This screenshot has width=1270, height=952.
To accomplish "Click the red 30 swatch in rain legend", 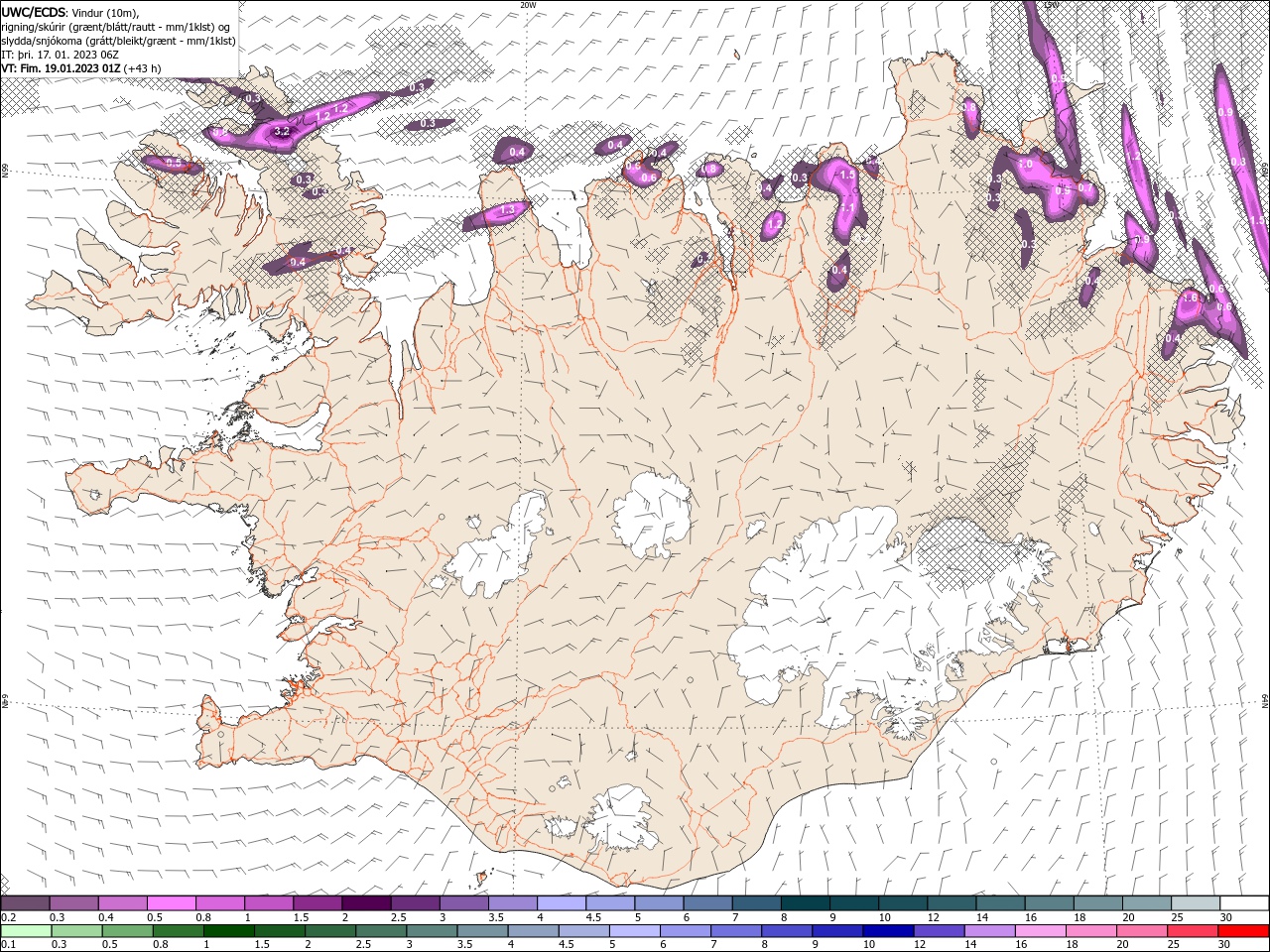I will (x=1244, y=931).
